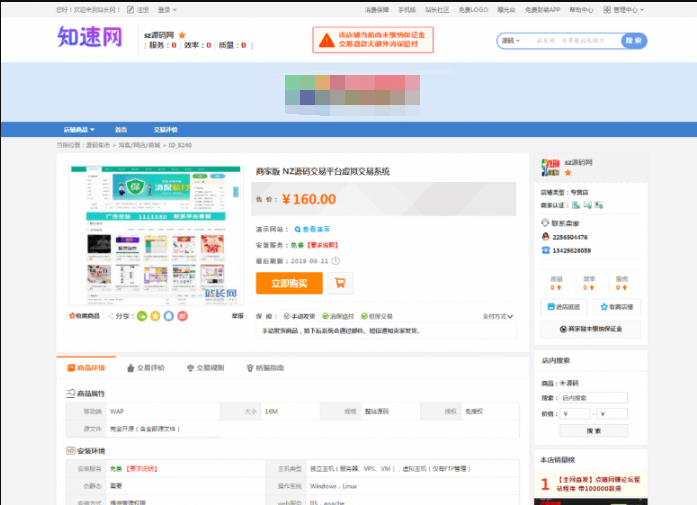Open the 源码 search category dropdown
Screen dimensions: 697x505
click(512, 41)
